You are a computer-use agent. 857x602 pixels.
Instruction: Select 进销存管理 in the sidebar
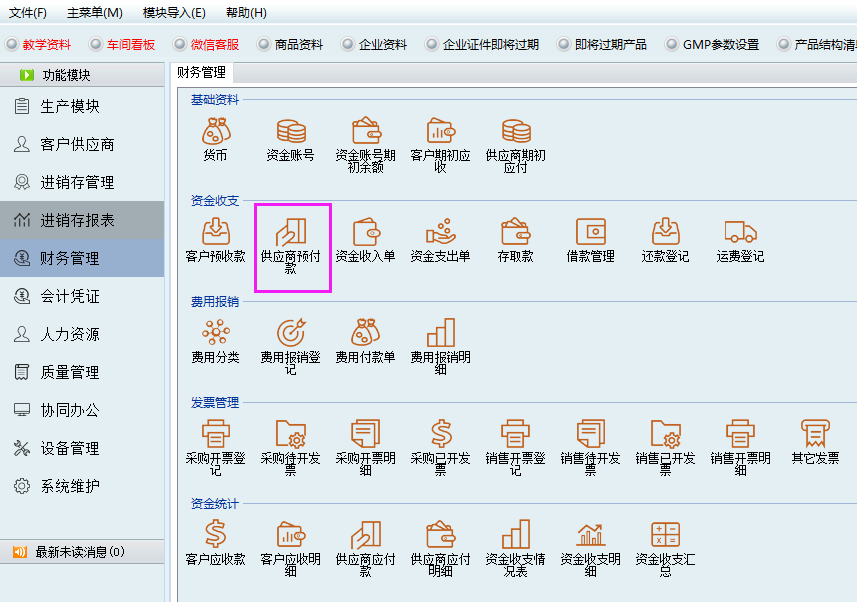(x=77, y=183)
